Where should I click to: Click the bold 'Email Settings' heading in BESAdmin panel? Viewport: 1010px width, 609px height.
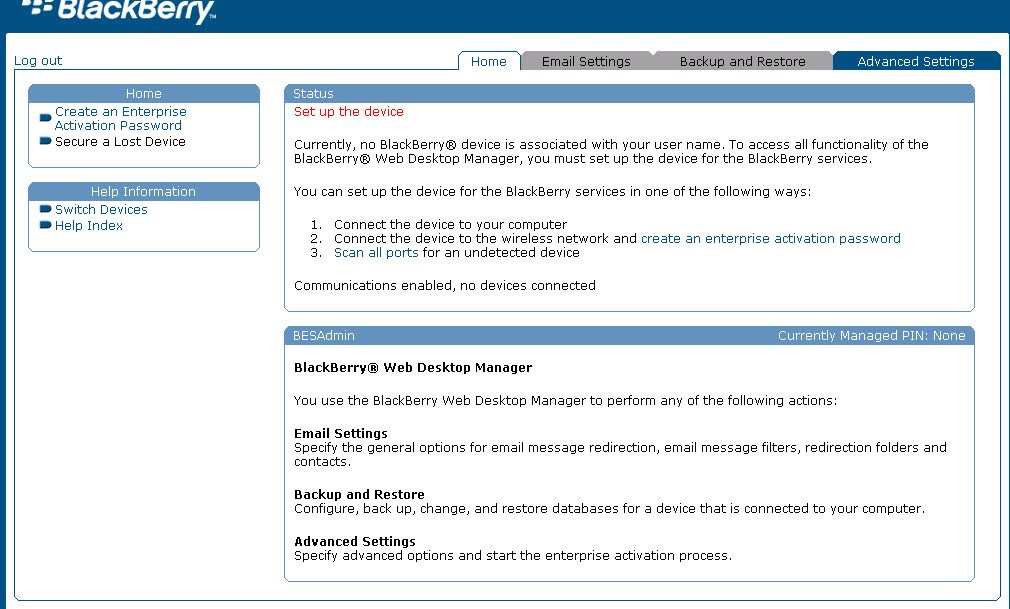tap(341, 433)
